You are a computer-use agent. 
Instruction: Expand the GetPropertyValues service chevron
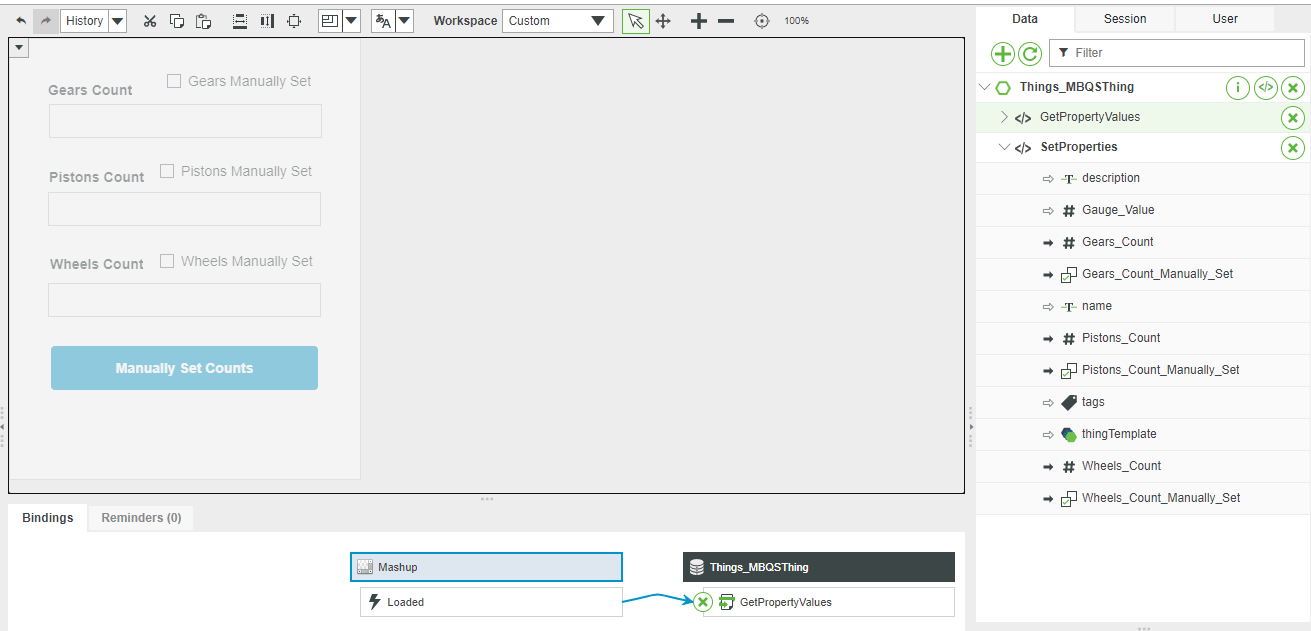(x=1004, y=117)
